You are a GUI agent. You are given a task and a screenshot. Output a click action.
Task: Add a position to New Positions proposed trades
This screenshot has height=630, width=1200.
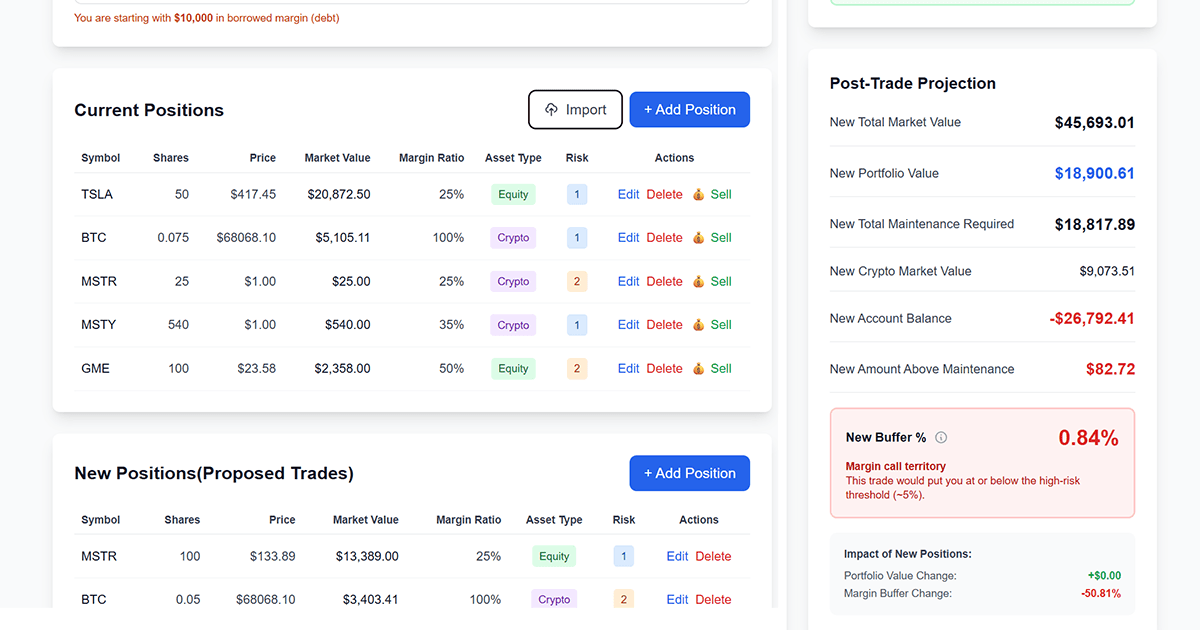(x=689, y=474)
